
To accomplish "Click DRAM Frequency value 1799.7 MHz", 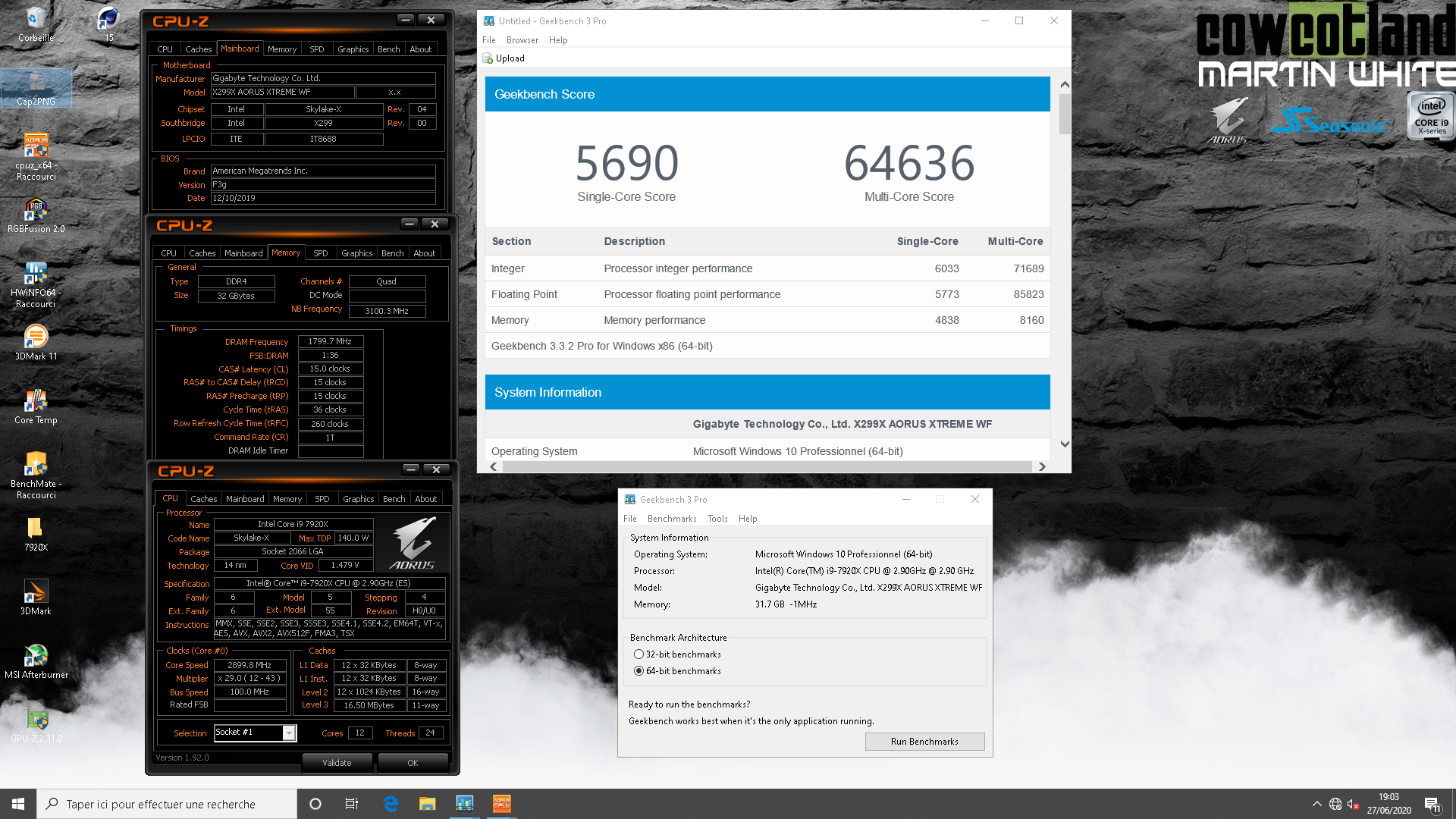I will [x=331, y=342].
